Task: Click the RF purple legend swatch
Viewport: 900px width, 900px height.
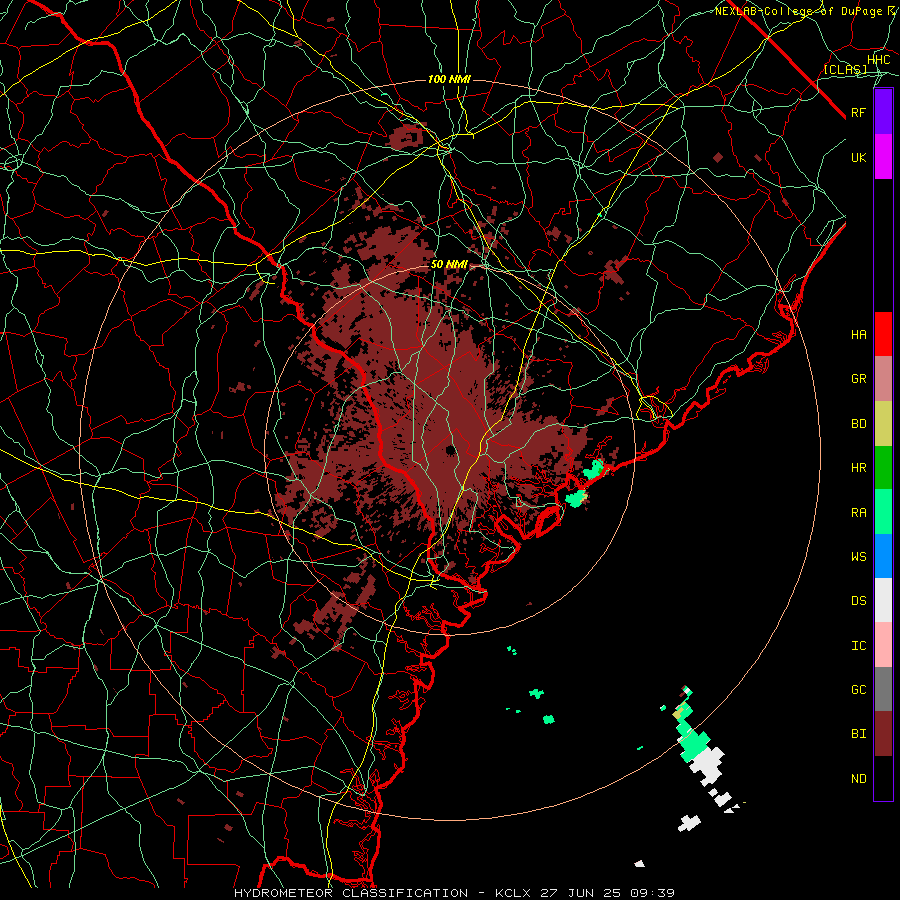Action: click(883, 112)
